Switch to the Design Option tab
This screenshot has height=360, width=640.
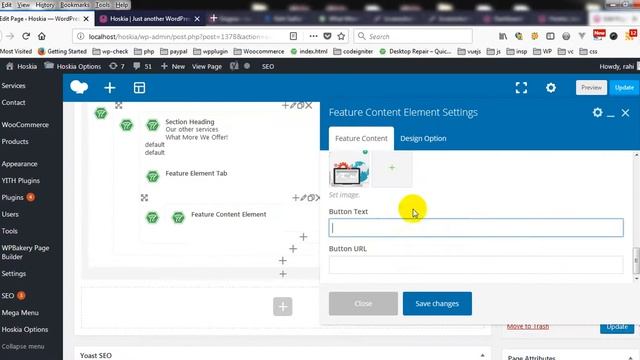pos(423,138)
